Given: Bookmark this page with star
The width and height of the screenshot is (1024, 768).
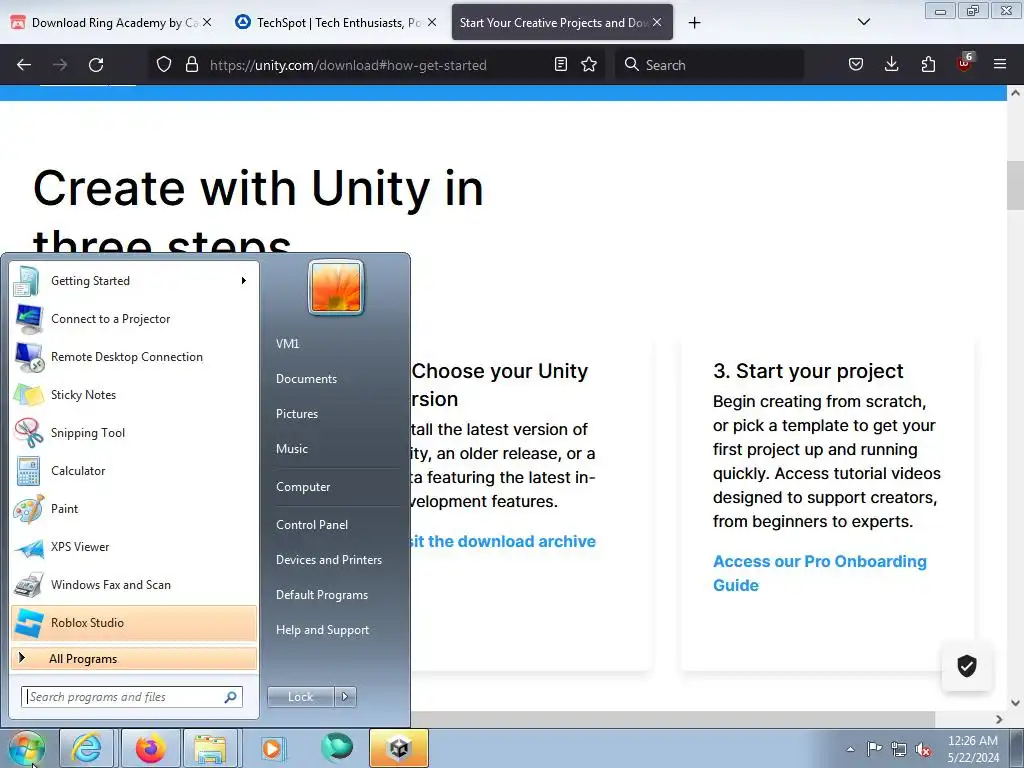Looking at the screenshot, I should pos(588,64).
